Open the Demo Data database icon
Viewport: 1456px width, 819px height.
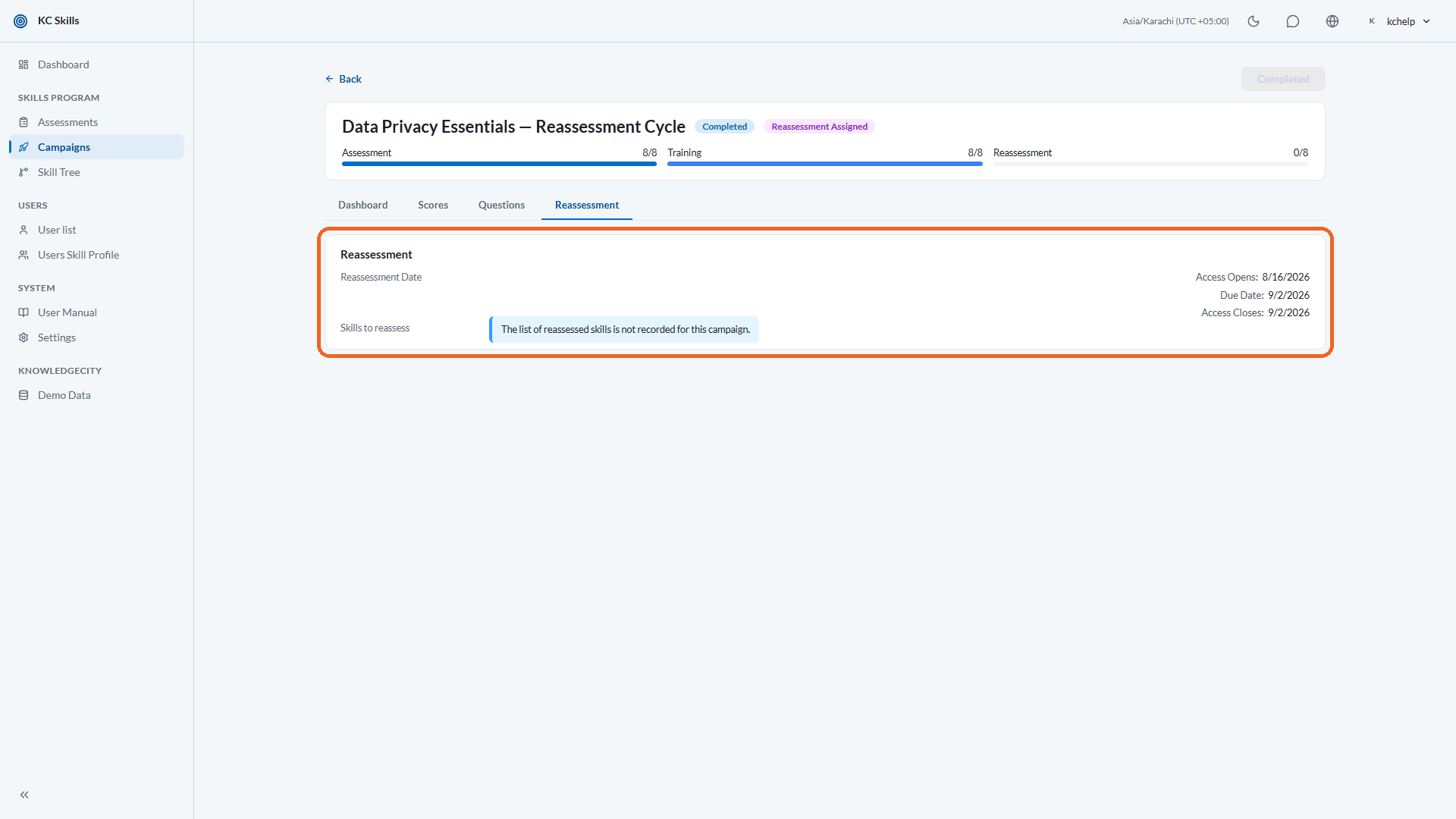point(24,395)
